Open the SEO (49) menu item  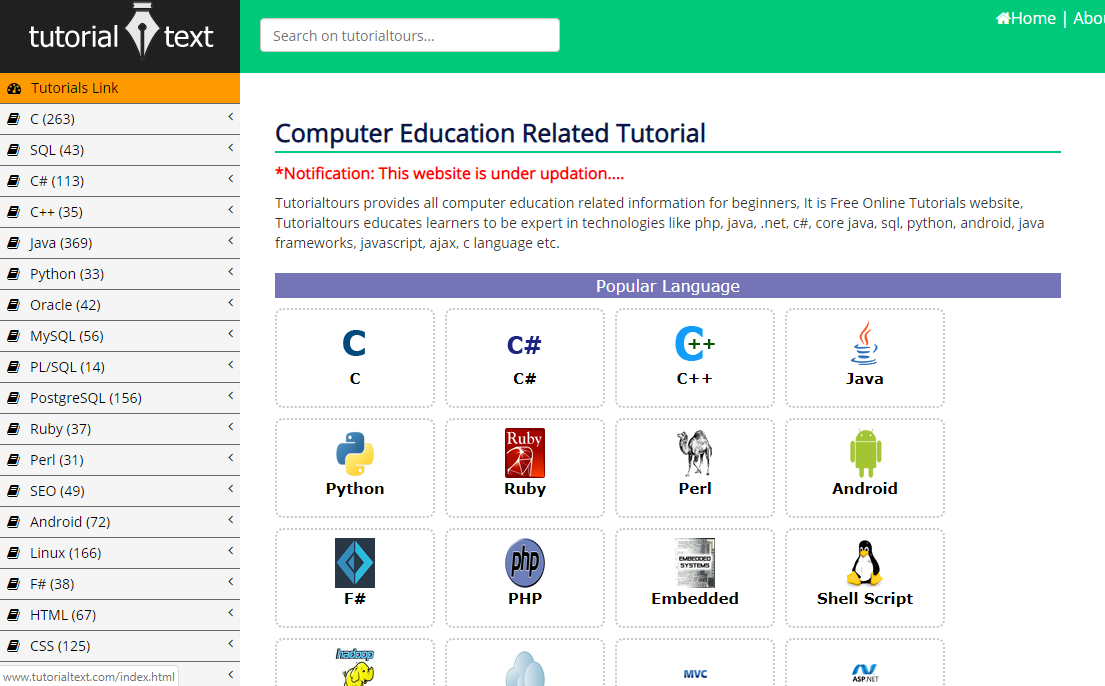click(120, 491)
